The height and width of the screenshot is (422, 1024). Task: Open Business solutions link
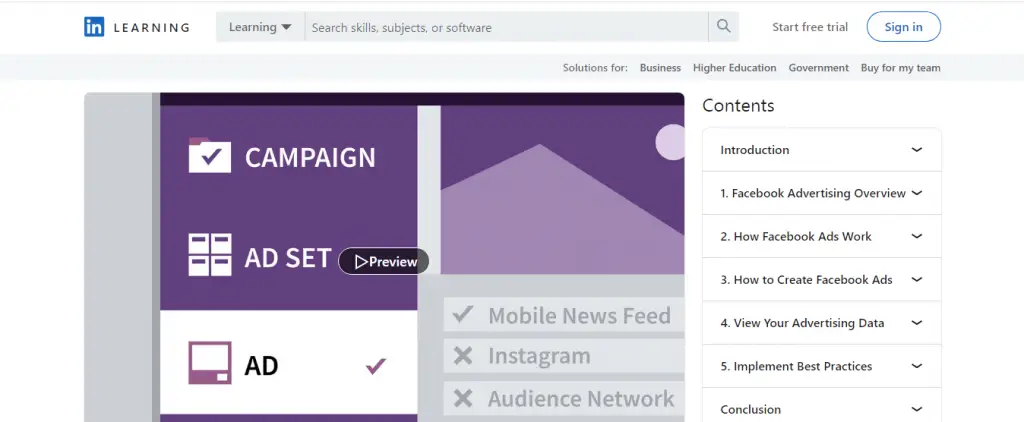(x=660, y=68)
